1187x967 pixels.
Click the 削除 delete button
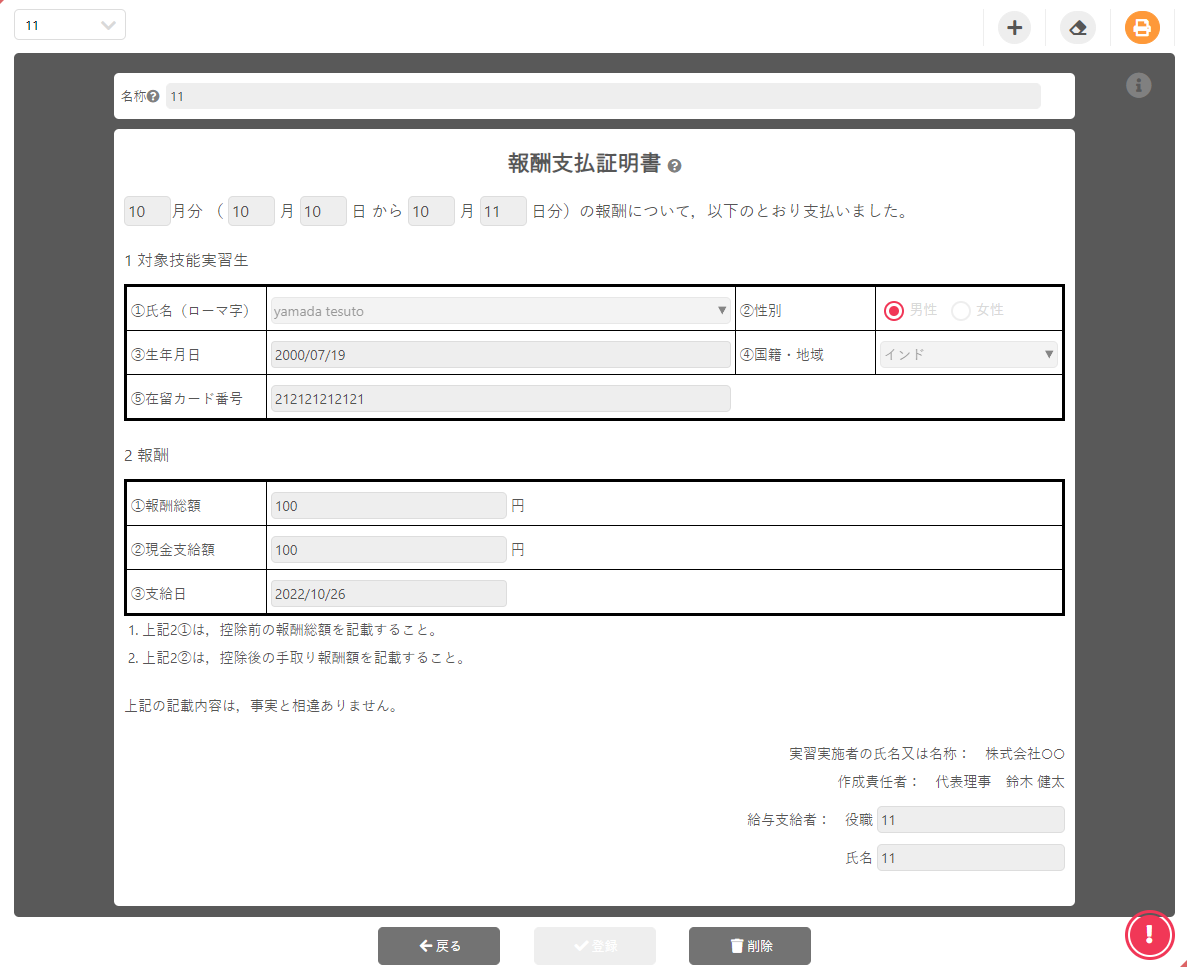click(749, 945)
